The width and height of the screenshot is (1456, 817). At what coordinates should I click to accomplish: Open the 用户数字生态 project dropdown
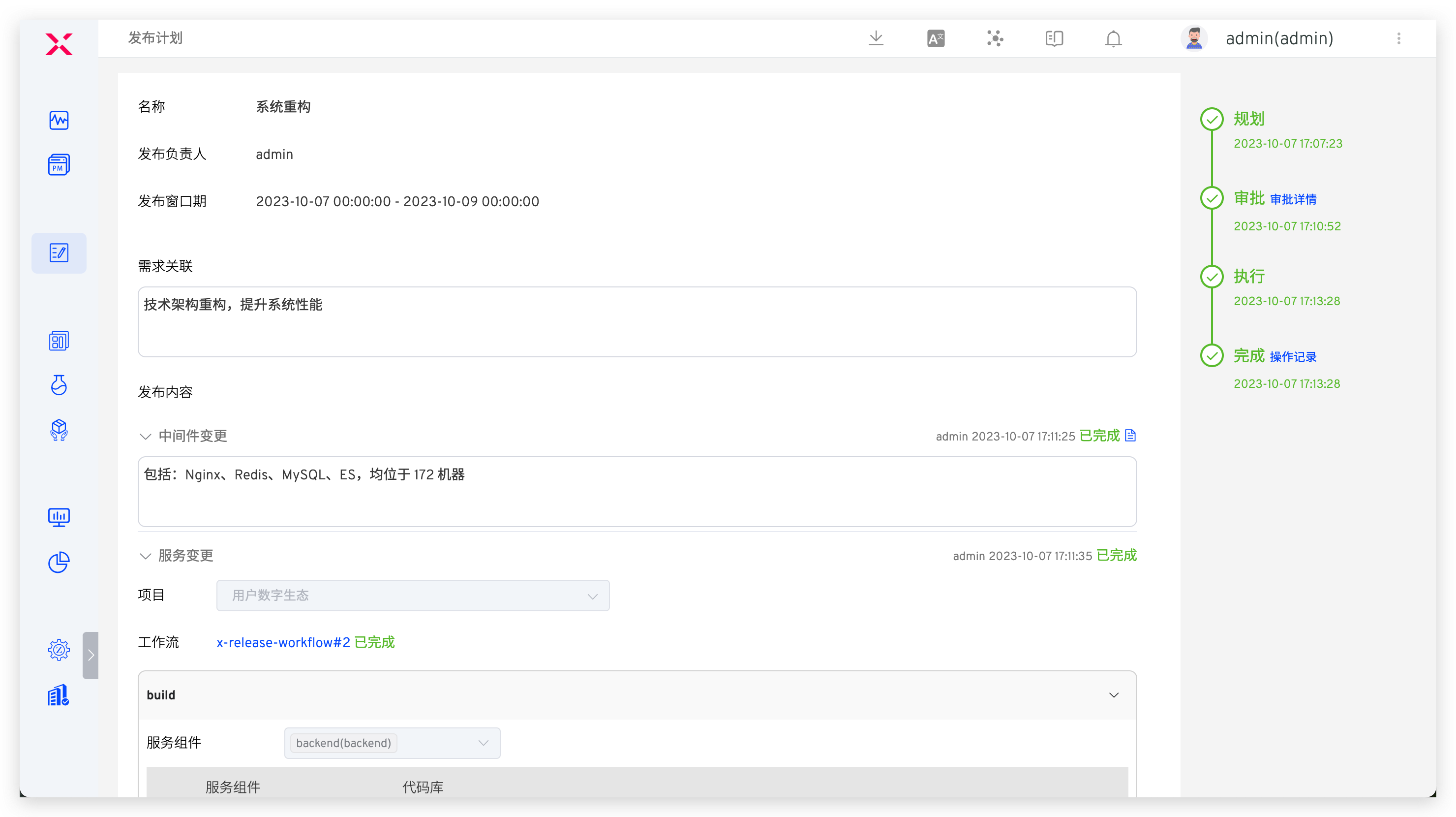[413, 596]
